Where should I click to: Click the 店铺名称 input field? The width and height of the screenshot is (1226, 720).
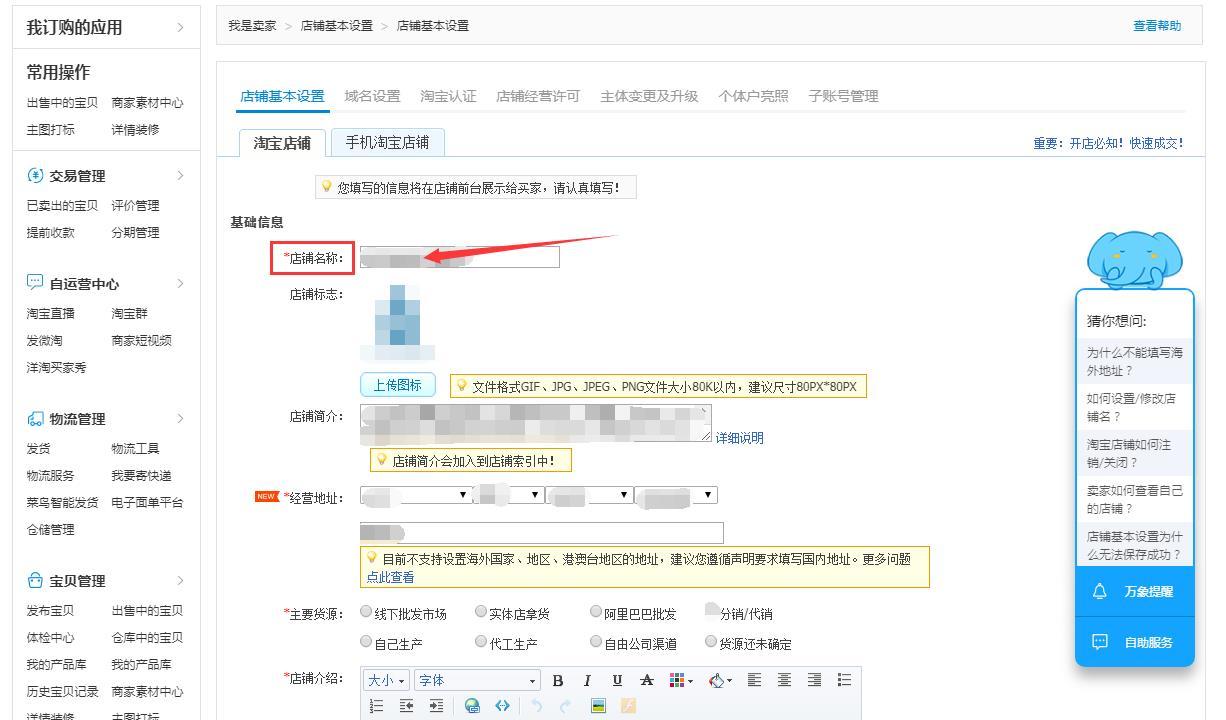click(460, 257)
